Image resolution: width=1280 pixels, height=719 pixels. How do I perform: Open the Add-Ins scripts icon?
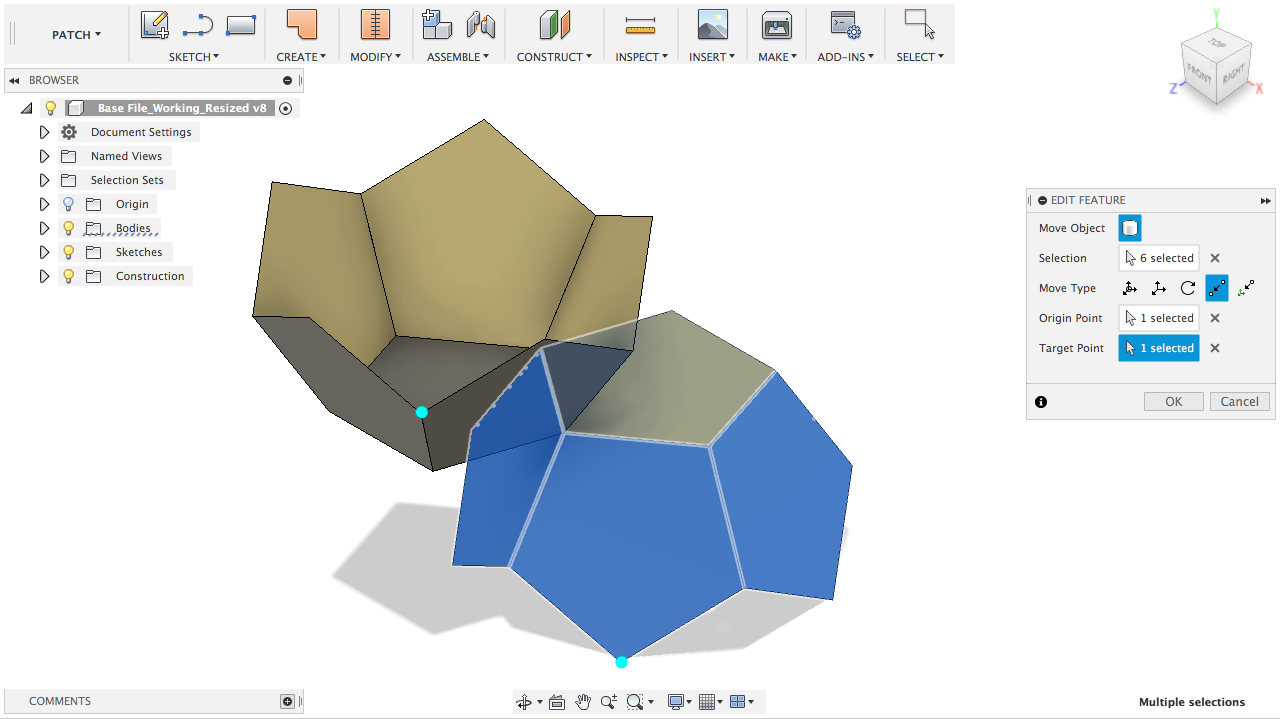[845, 25]
